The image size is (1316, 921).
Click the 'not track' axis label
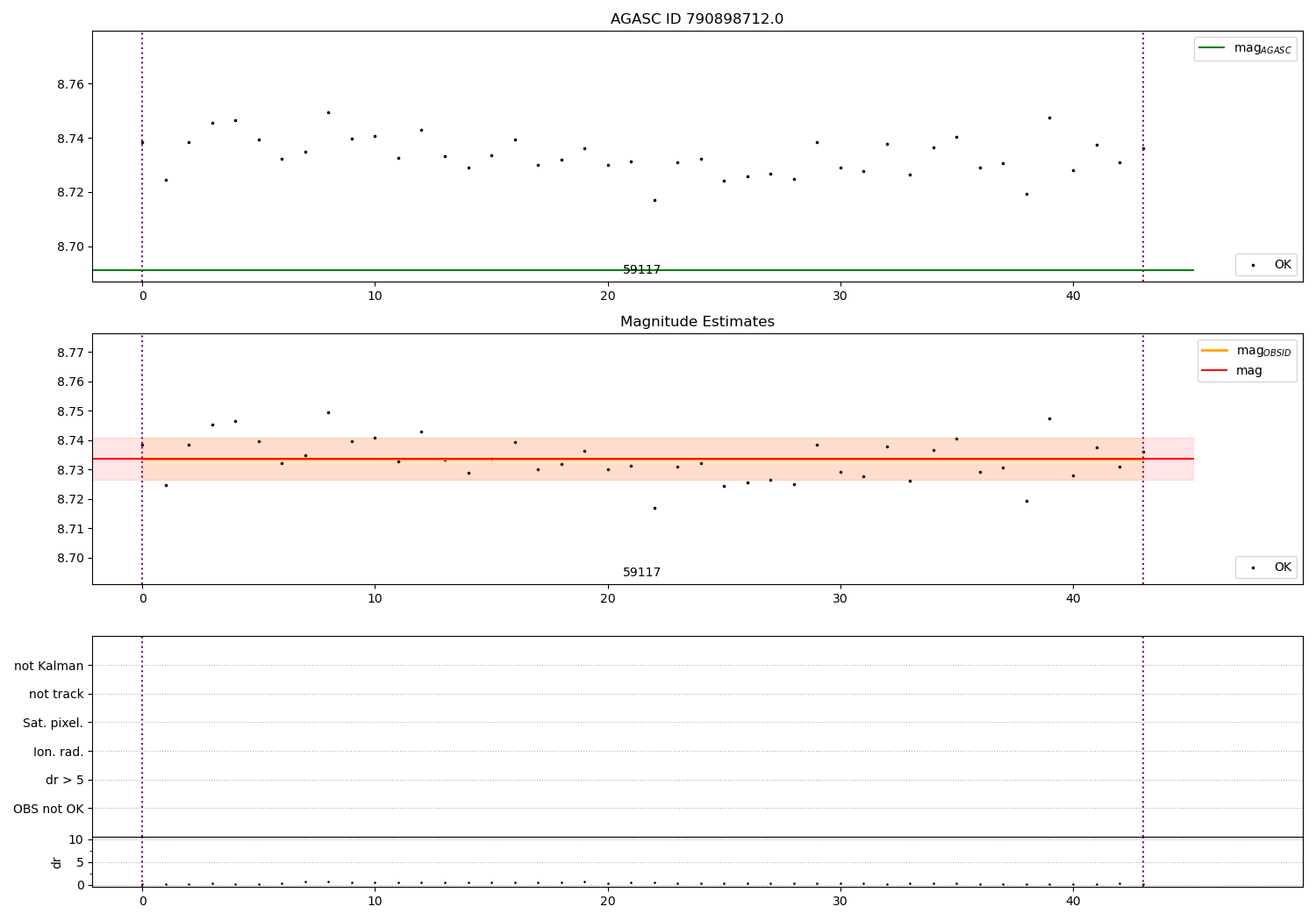pyautogui.click(x=56, y=694)
